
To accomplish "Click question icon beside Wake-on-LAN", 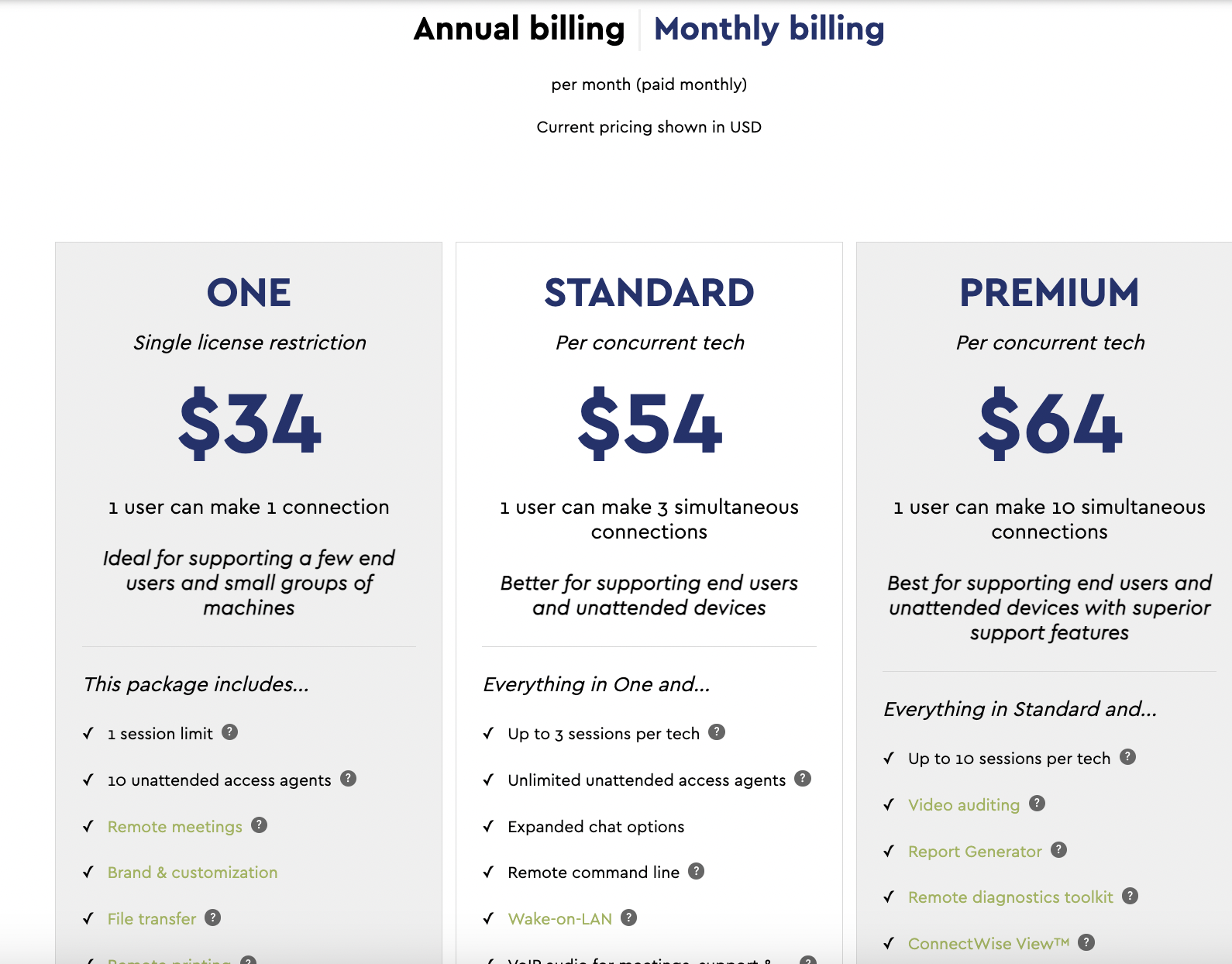I will point(629,918).
